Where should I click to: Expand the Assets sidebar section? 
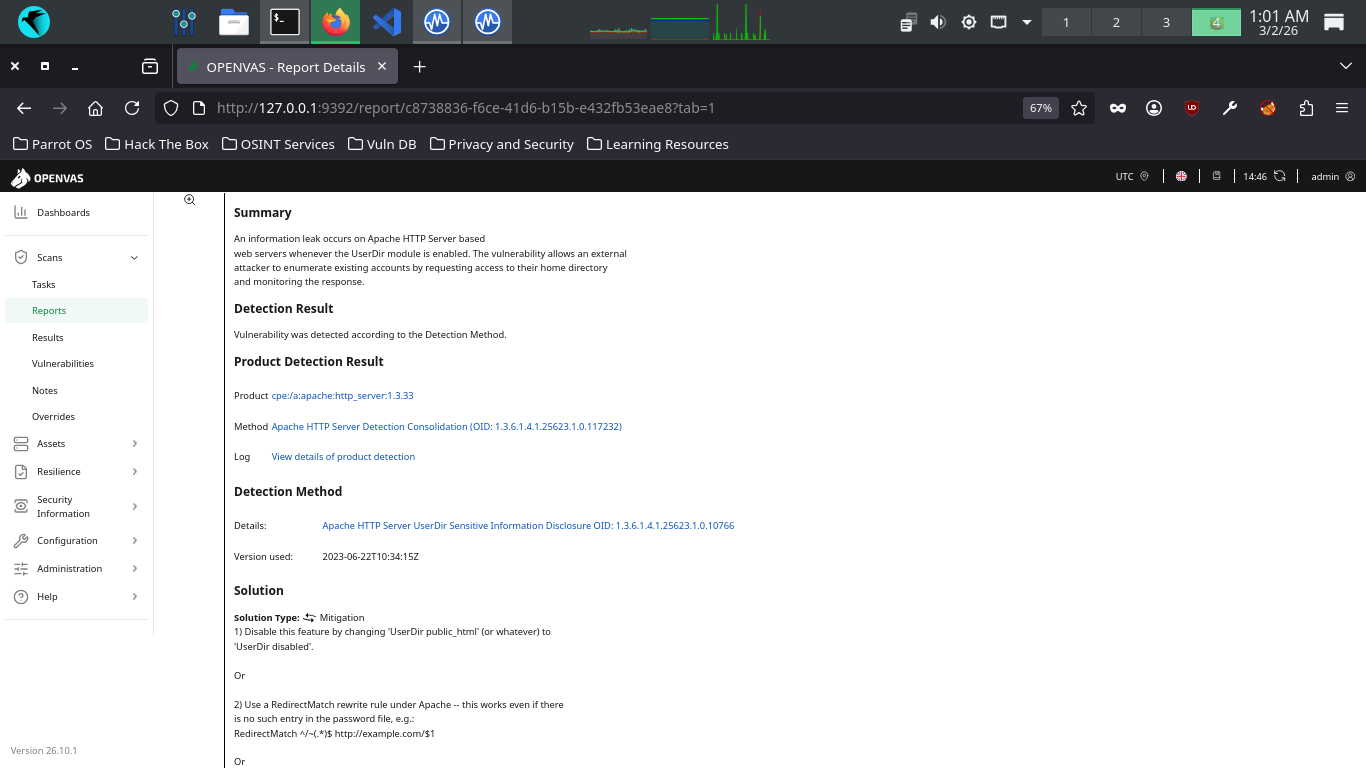(x=135, y=444)
